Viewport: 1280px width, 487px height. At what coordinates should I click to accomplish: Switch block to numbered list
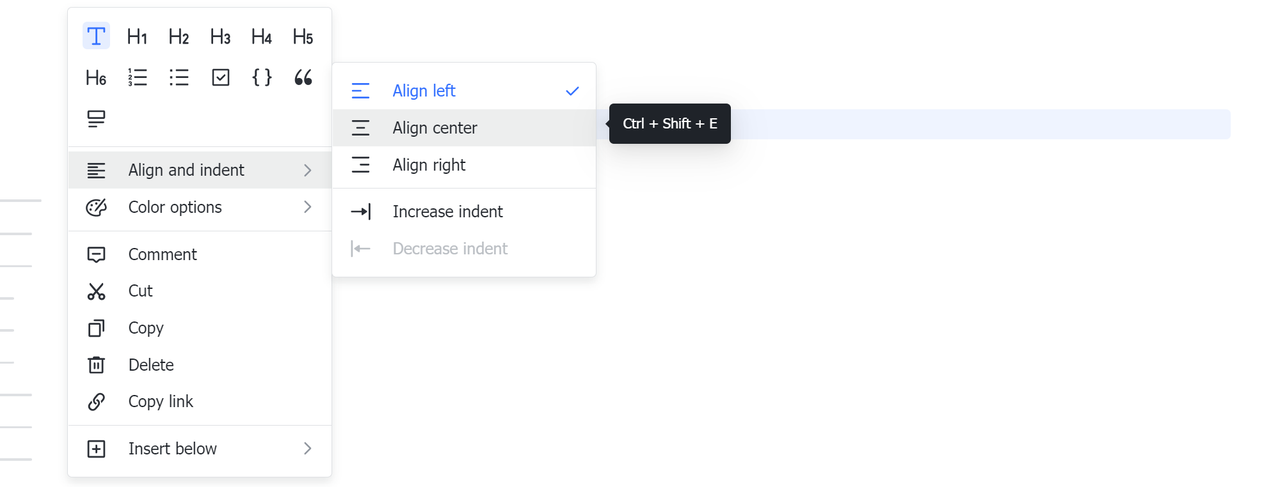(138, 78)
